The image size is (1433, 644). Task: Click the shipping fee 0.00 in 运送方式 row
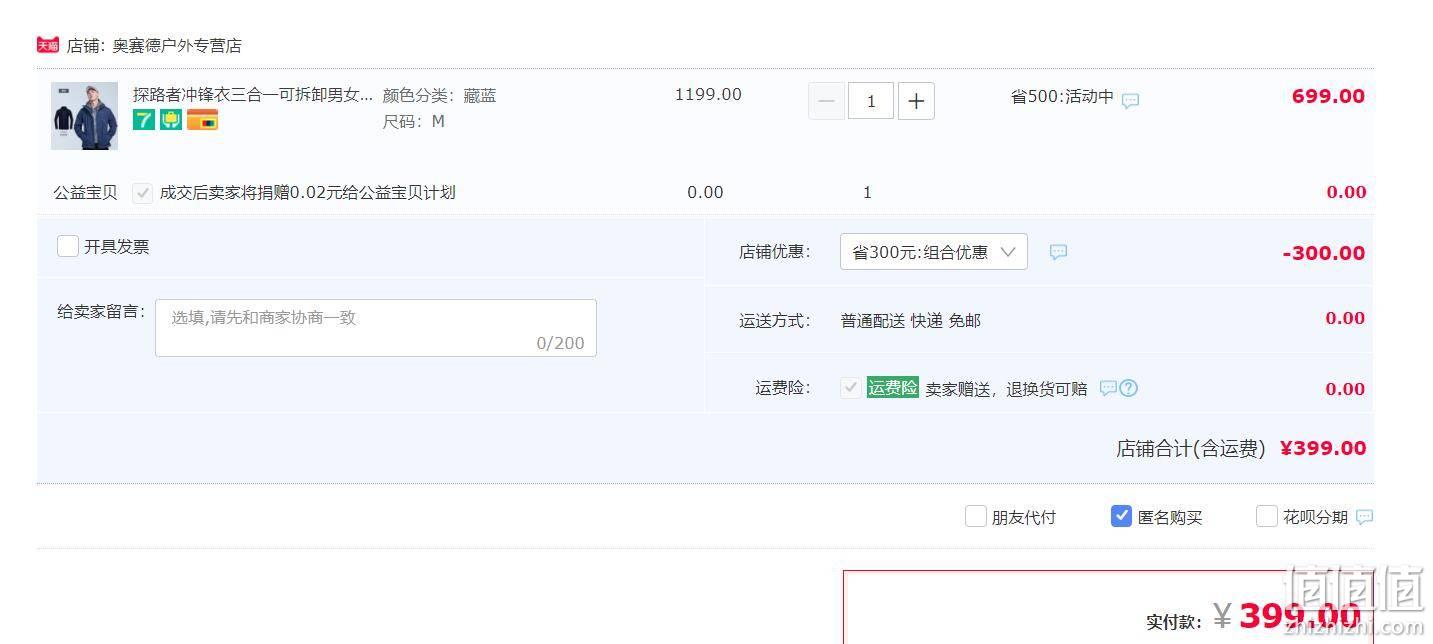pyautogui.click(x=1345, y=318)
